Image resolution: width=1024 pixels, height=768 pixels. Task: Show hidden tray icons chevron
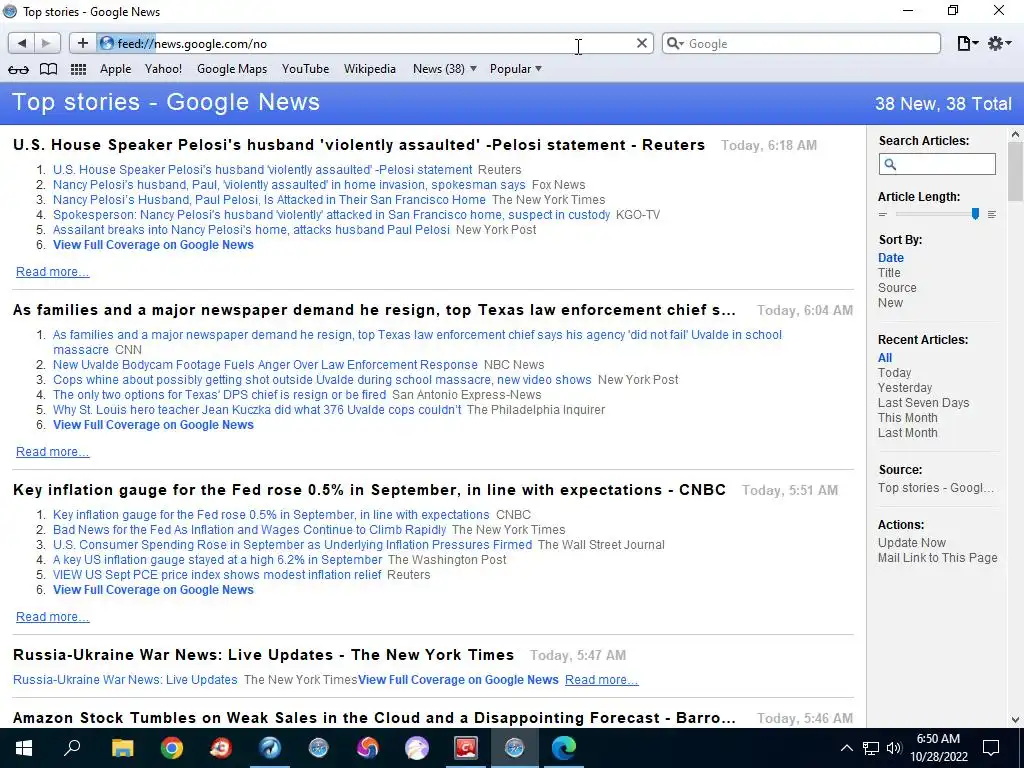[x=846, y=748]
